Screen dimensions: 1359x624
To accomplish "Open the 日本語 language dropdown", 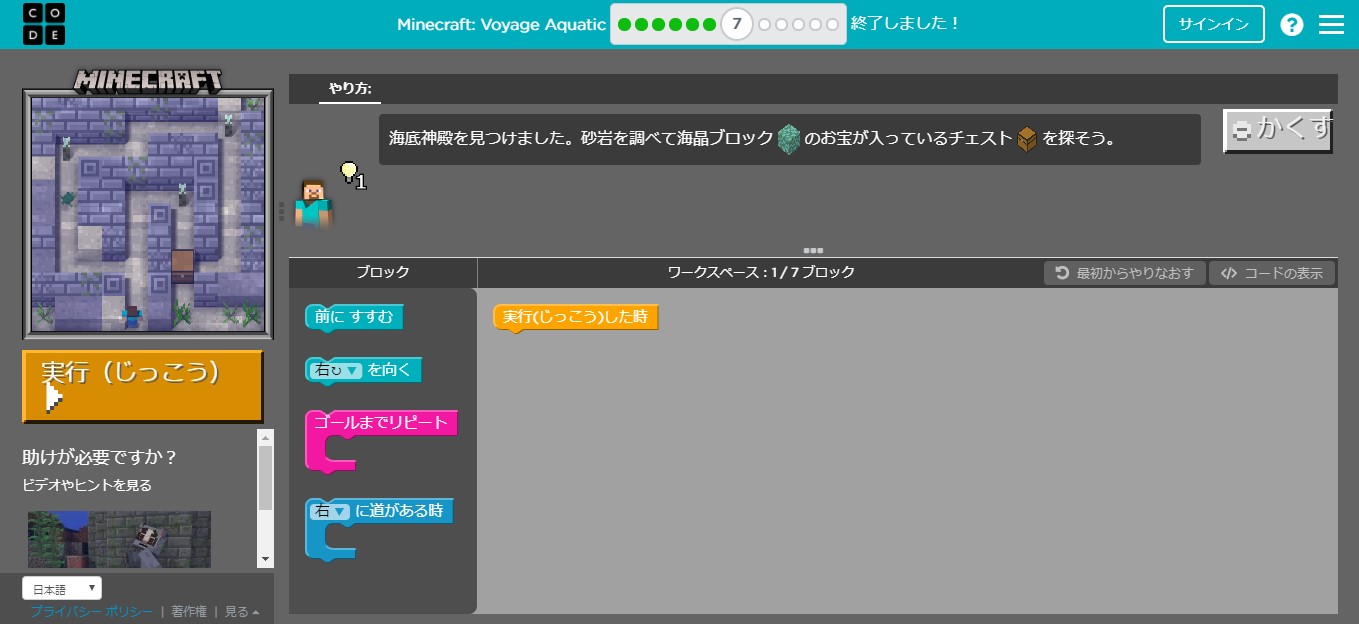I will [x=62, y=588].
